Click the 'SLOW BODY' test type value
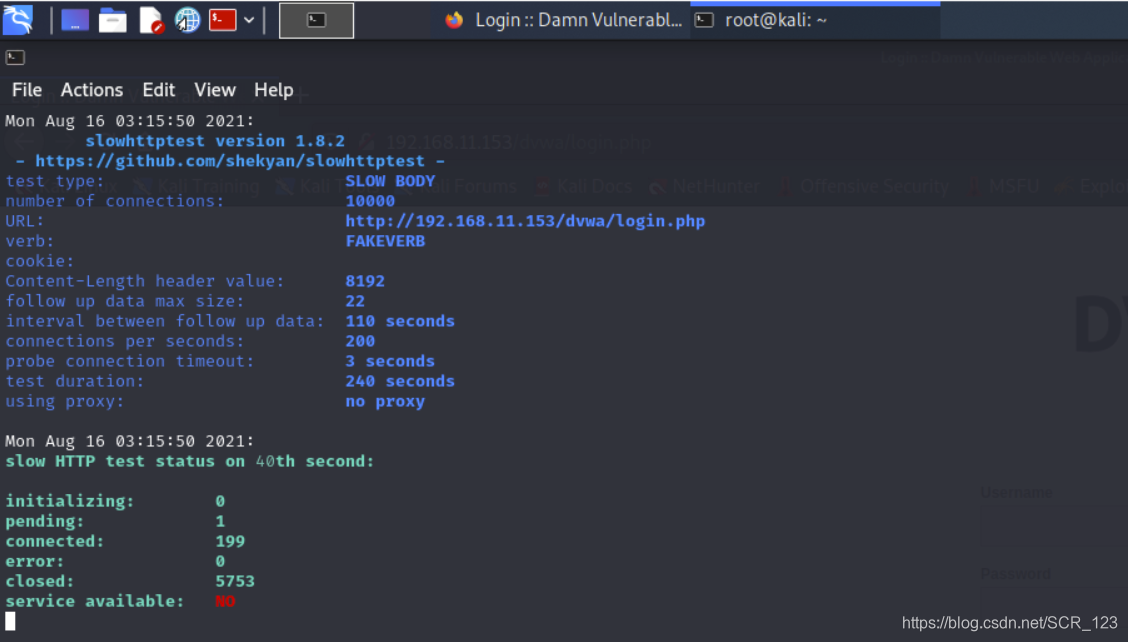This screenshot has height=642, width=1128. pos(390,181)
